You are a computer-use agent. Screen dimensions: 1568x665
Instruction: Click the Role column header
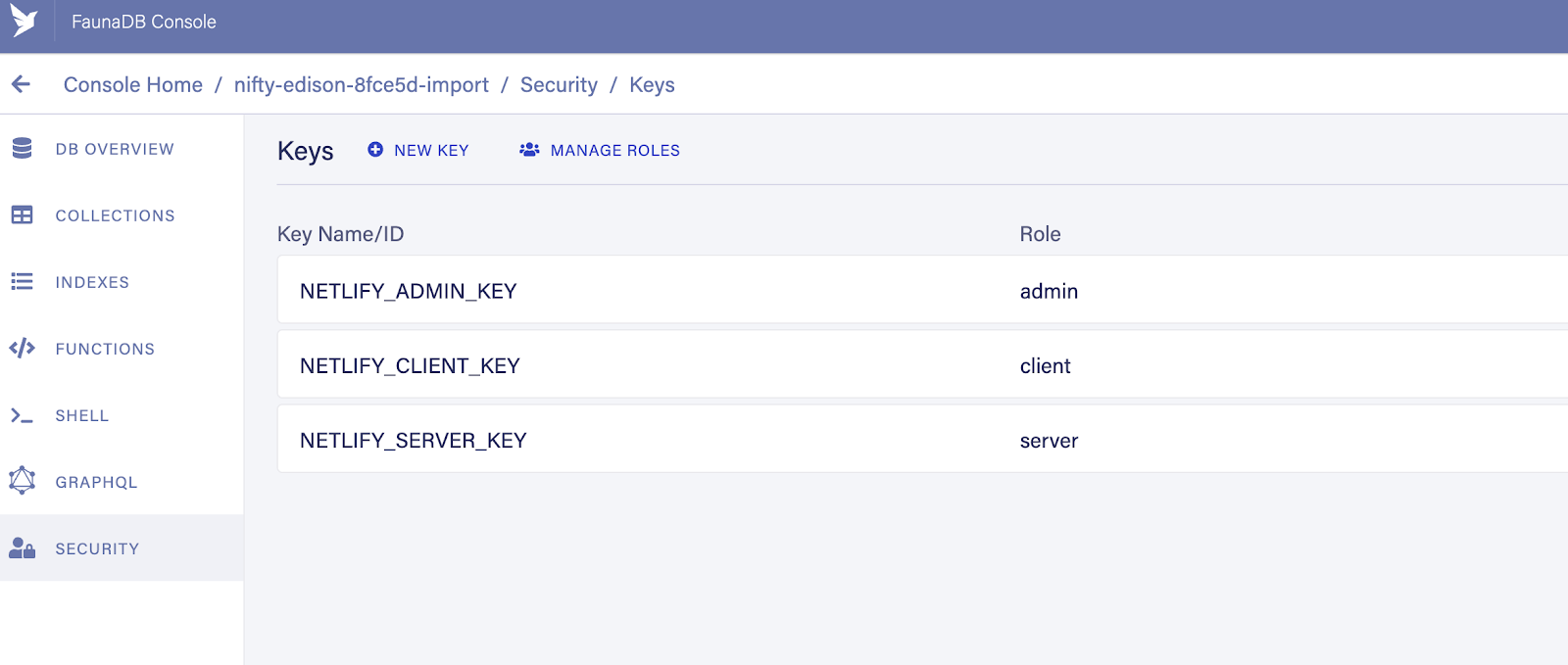(x=1040, y=234)
